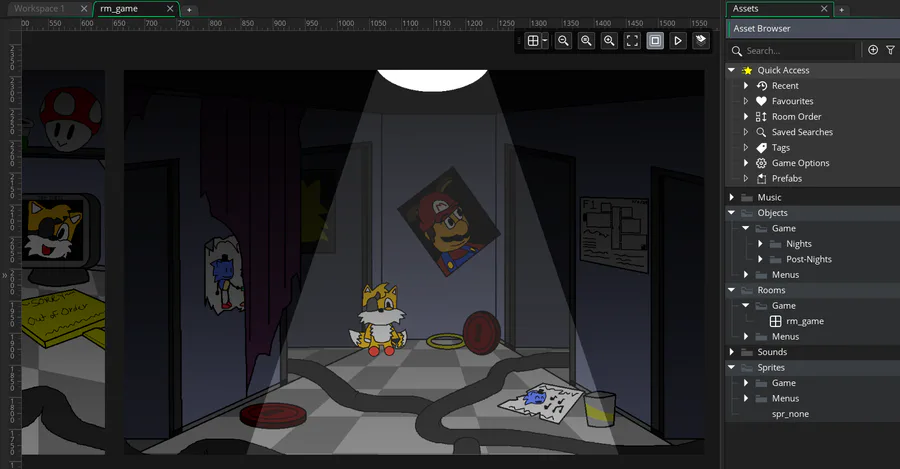Expand the Sounds folder
900x469 pixels.
point(731,352)
